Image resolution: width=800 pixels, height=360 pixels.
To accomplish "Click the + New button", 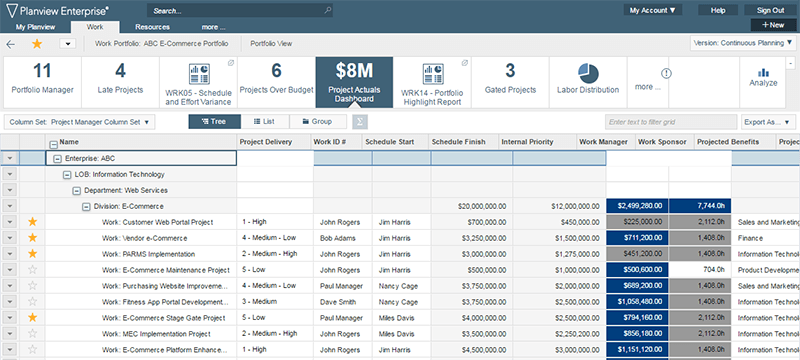I will [x=773, y=25].
